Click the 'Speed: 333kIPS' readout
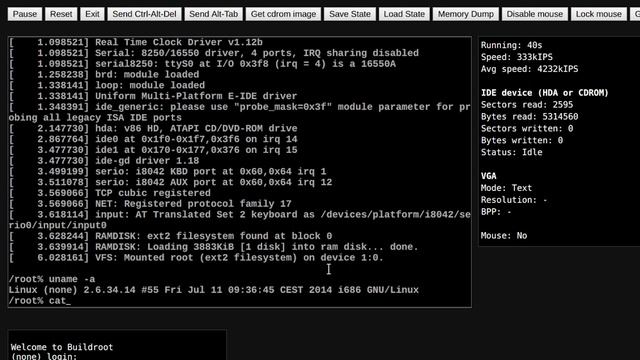640x360 pixels. [517, 57]
